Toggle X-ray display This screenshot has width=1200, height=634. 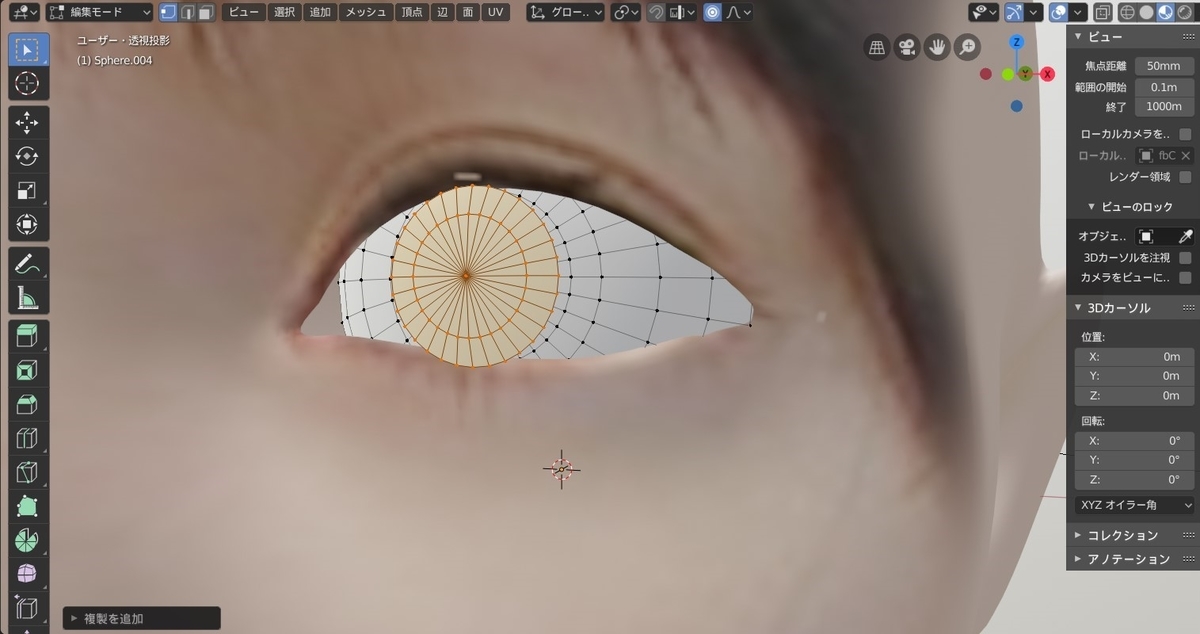click(1101, 13)
